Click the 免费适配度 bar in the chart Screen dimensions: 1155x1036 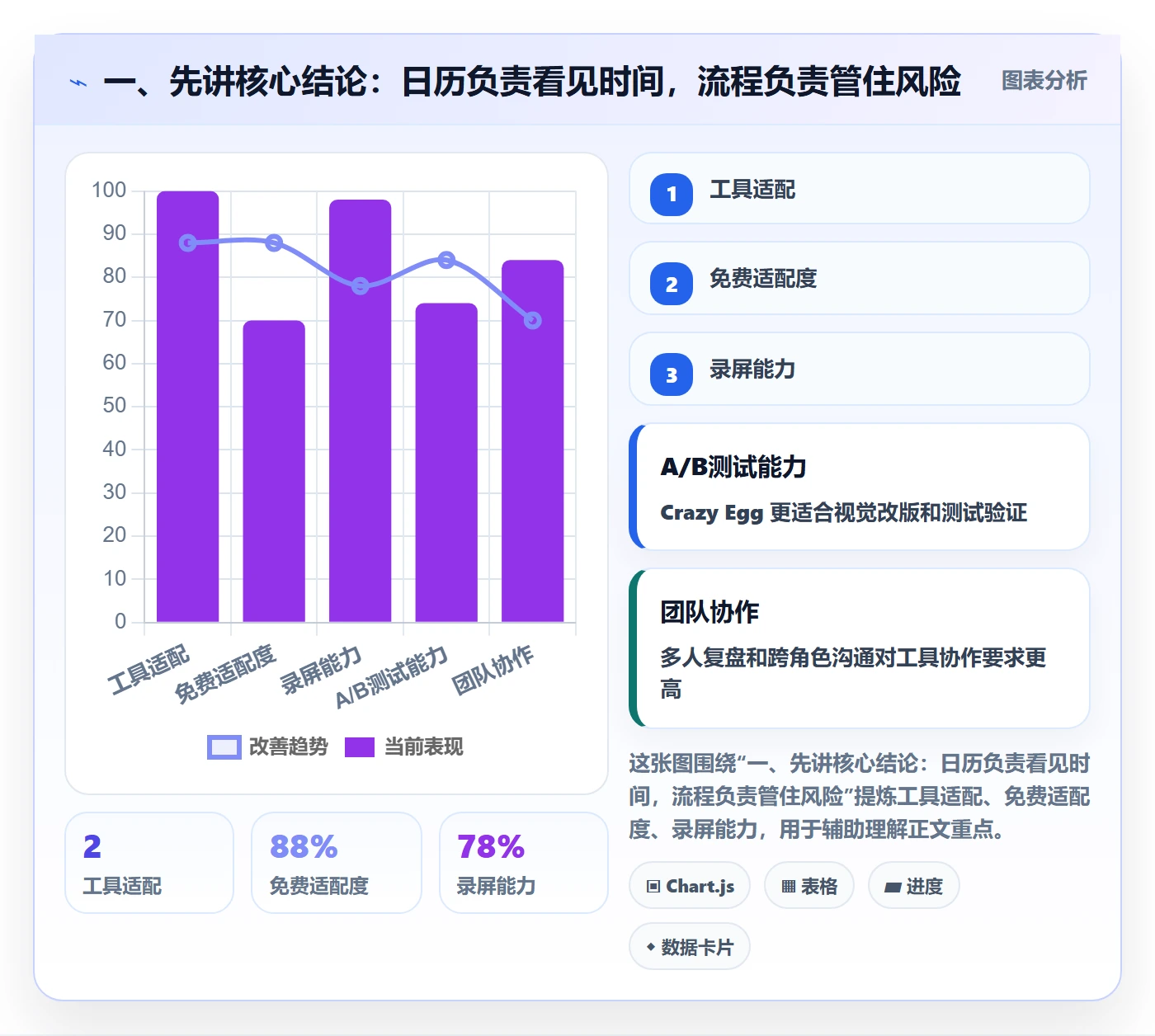[274, 471]
